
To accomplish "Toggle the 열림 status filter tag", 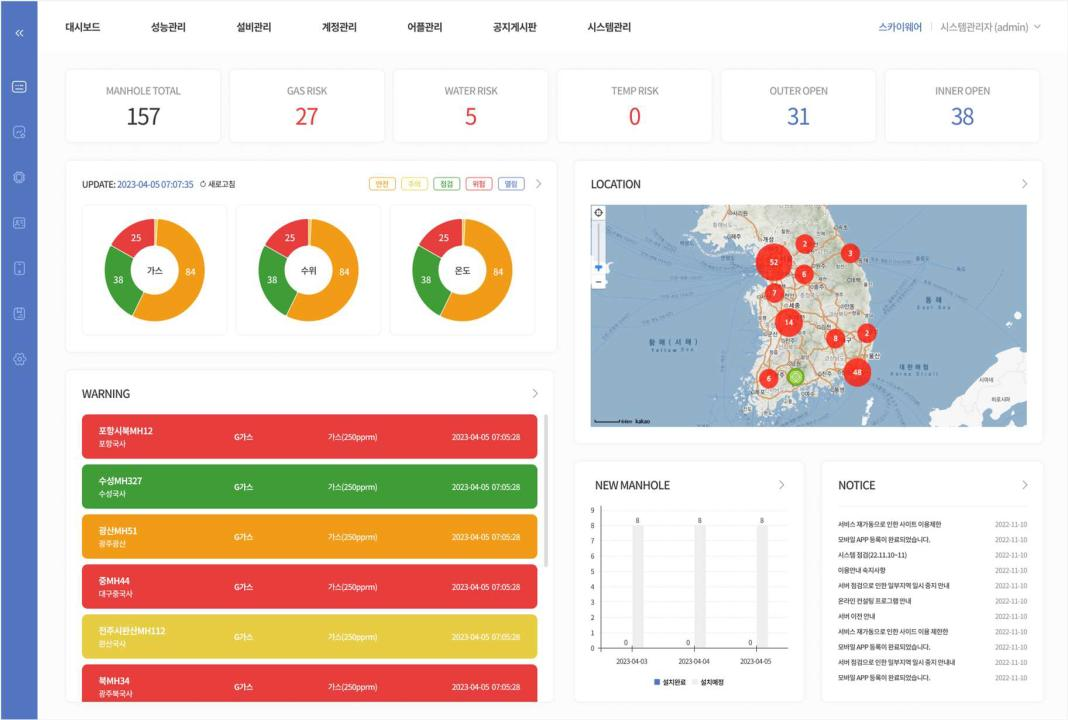I will point(511,184).
